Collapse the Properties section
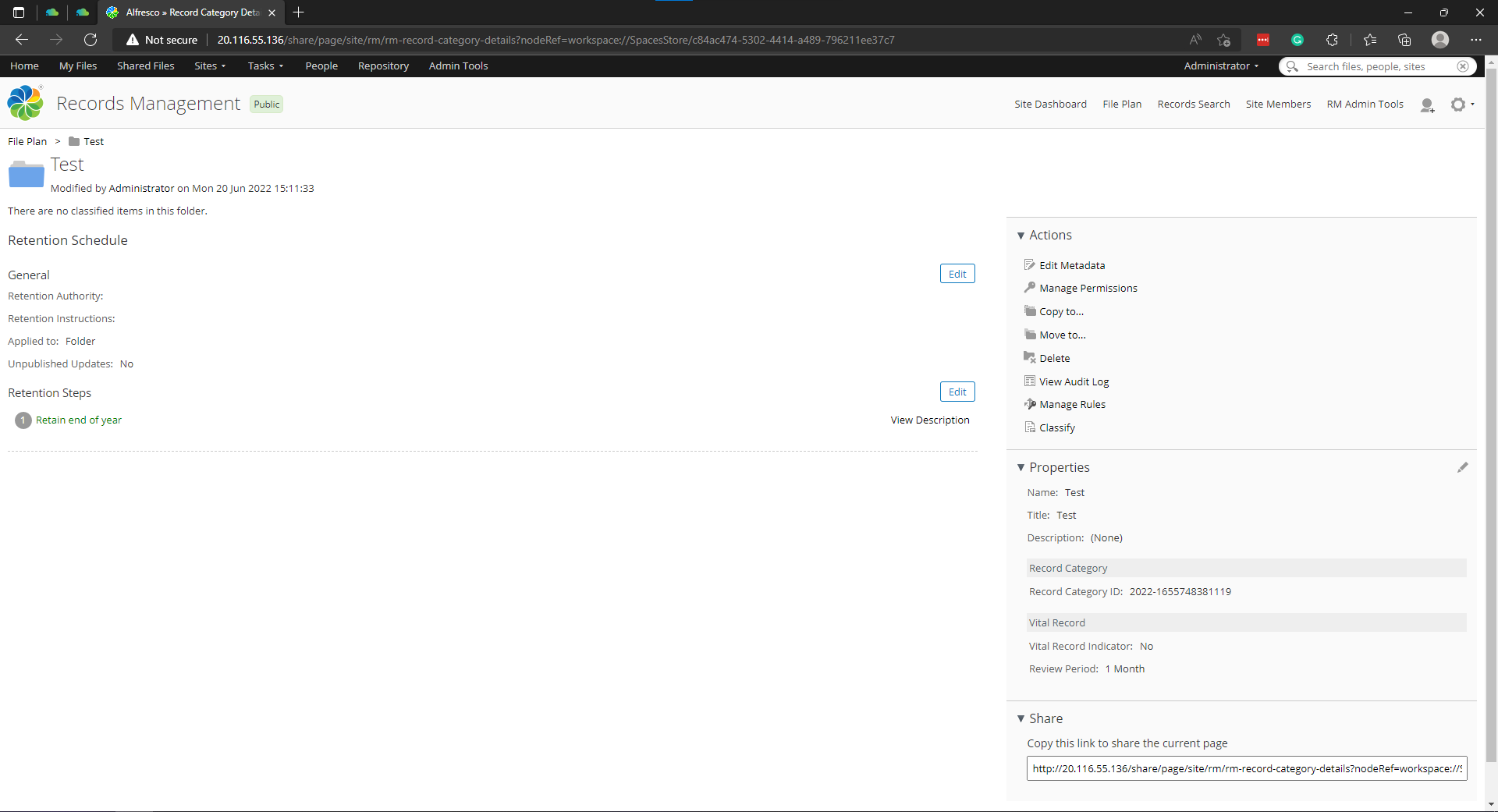Viewport: 1498px width, 812px height. [1021, 467]
